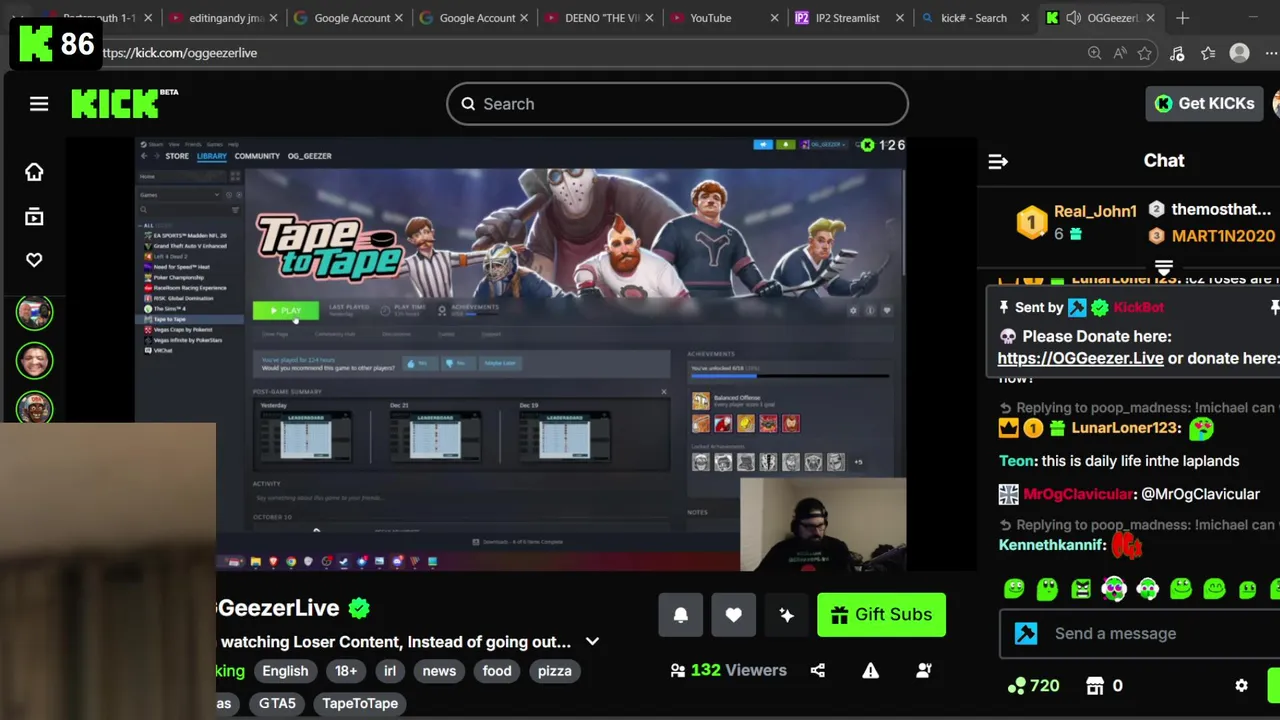
Task: Close the YouTube browser tab
Action: (775, 18)
